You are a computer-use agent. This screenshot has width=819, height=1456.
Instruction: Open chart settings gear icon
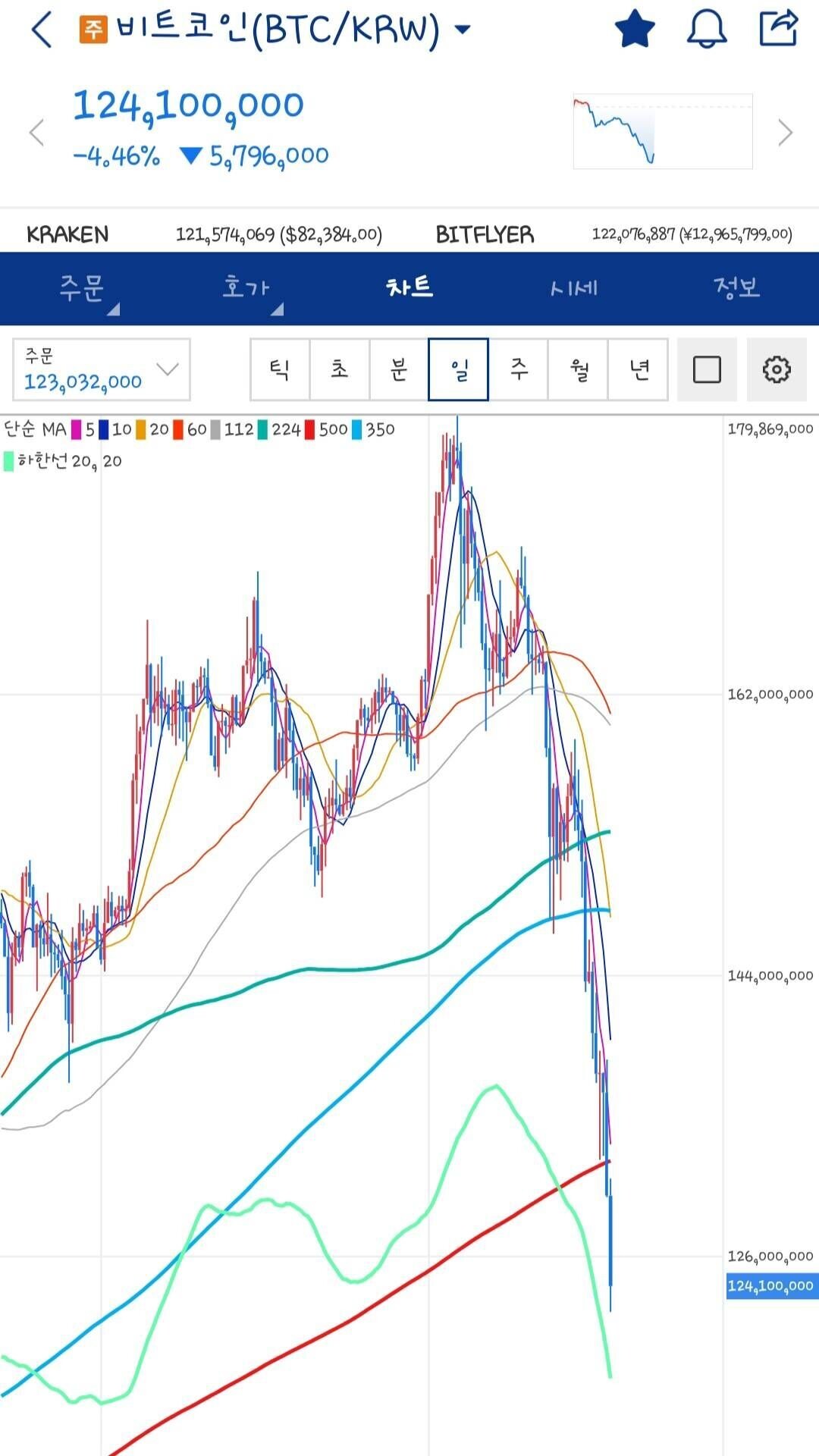tap(776, 370)
